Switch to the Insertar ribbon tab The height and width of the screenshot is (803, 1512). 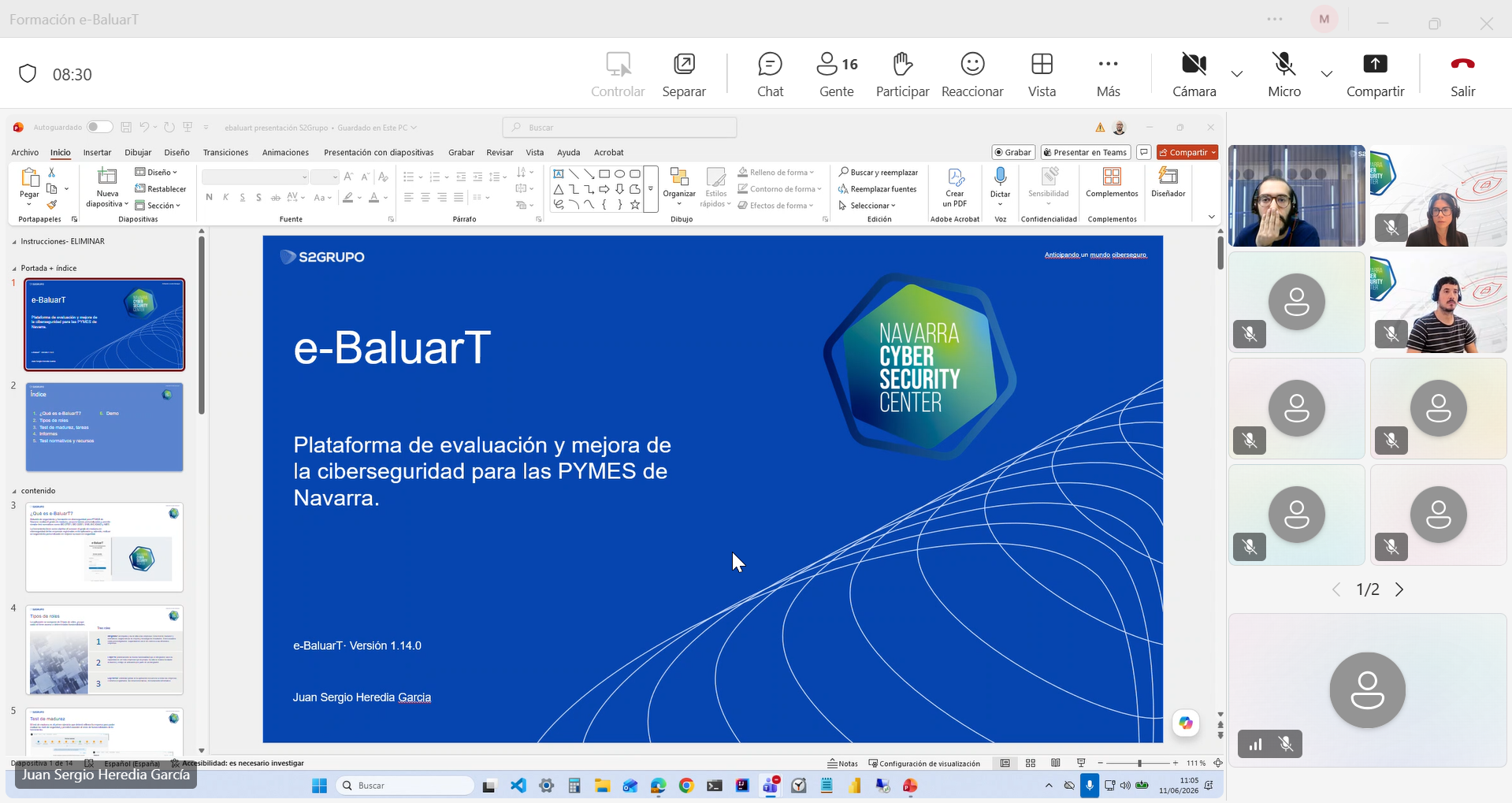(97, 152)
